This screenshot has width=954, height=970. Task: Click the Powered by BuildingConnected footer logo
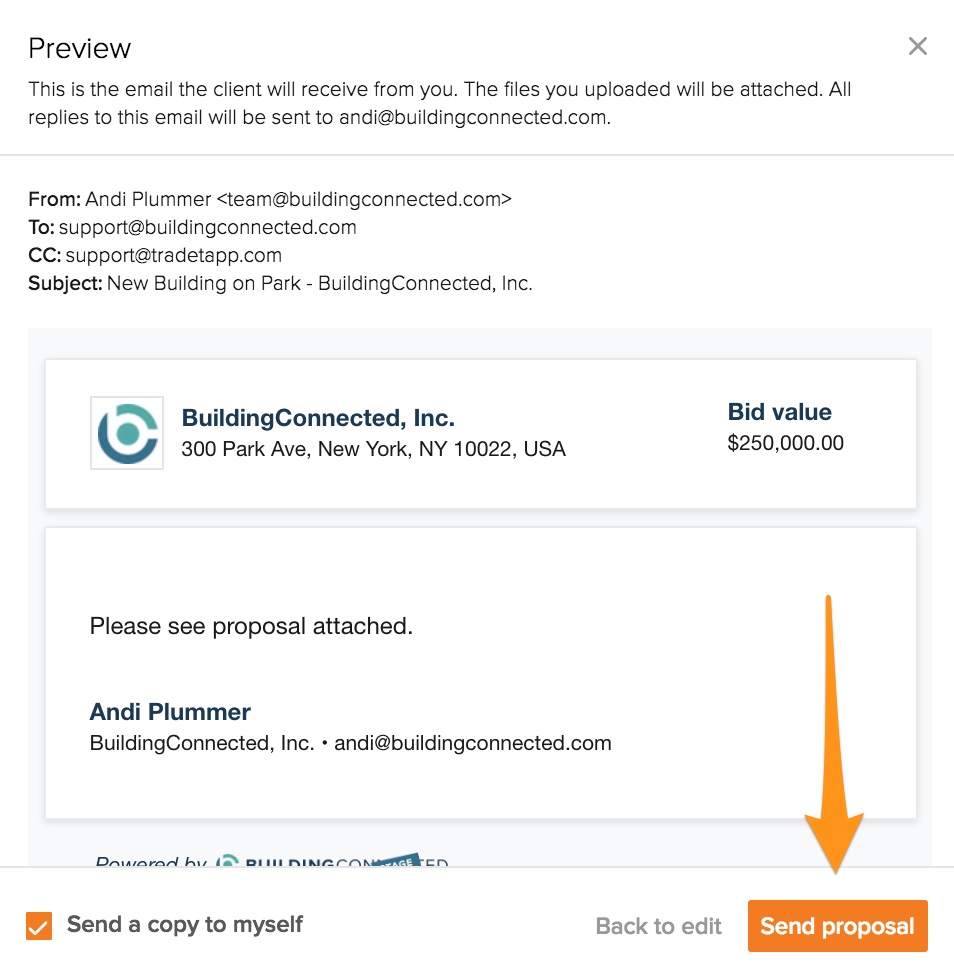[330, 862]
